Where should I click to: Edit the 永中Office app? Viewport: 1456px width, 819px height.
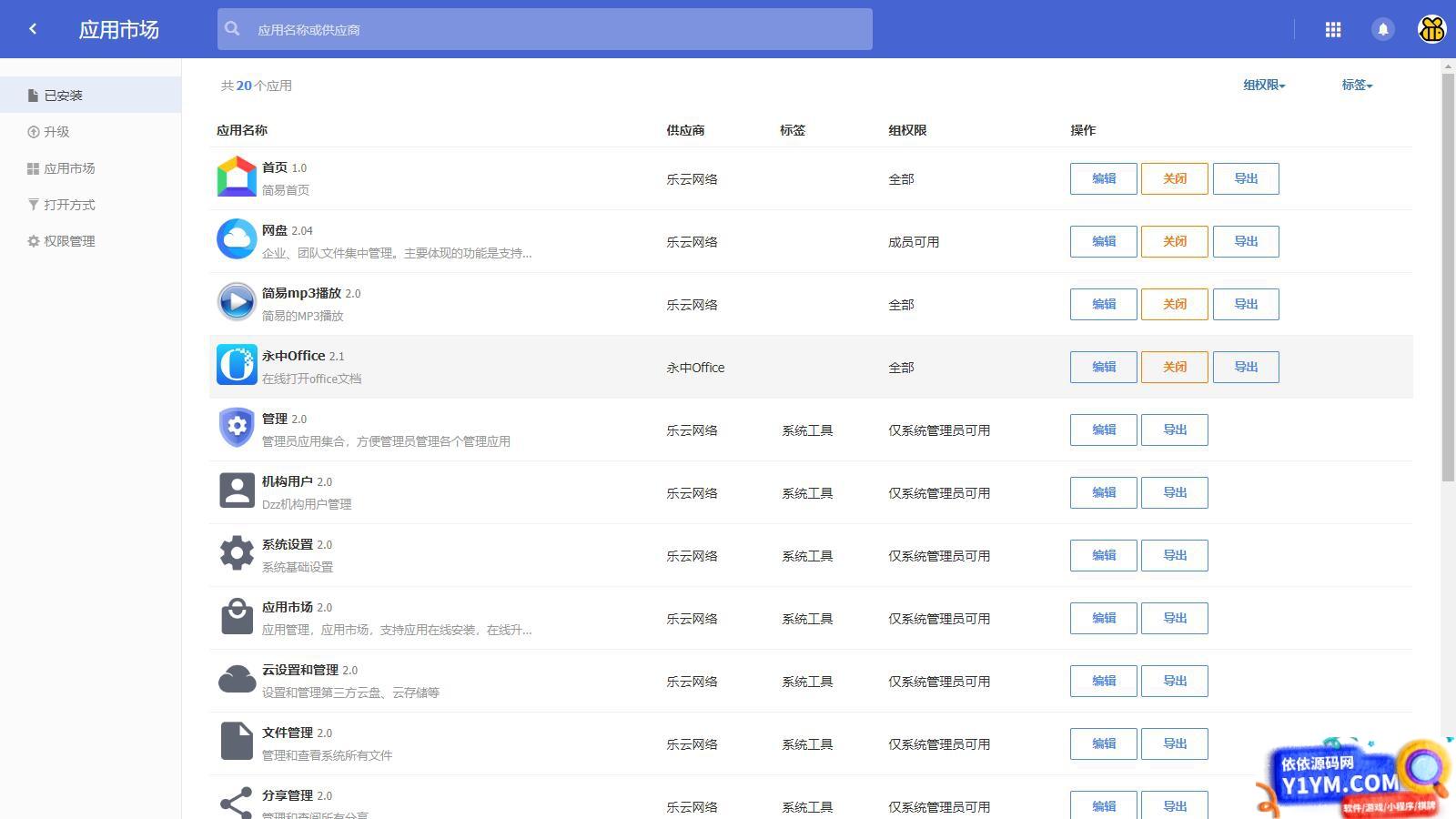coord(1104,367)
